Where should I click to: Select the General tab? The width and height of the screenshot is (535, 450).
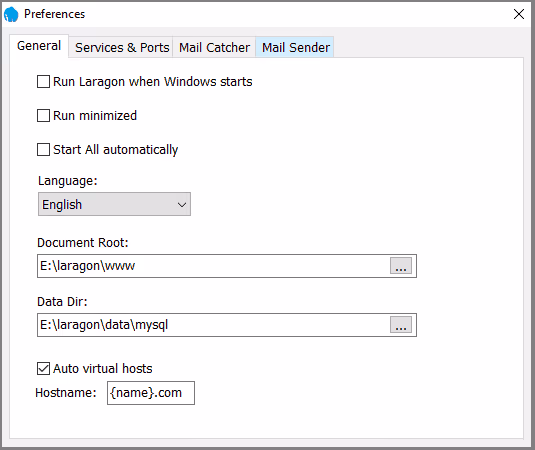39,46
